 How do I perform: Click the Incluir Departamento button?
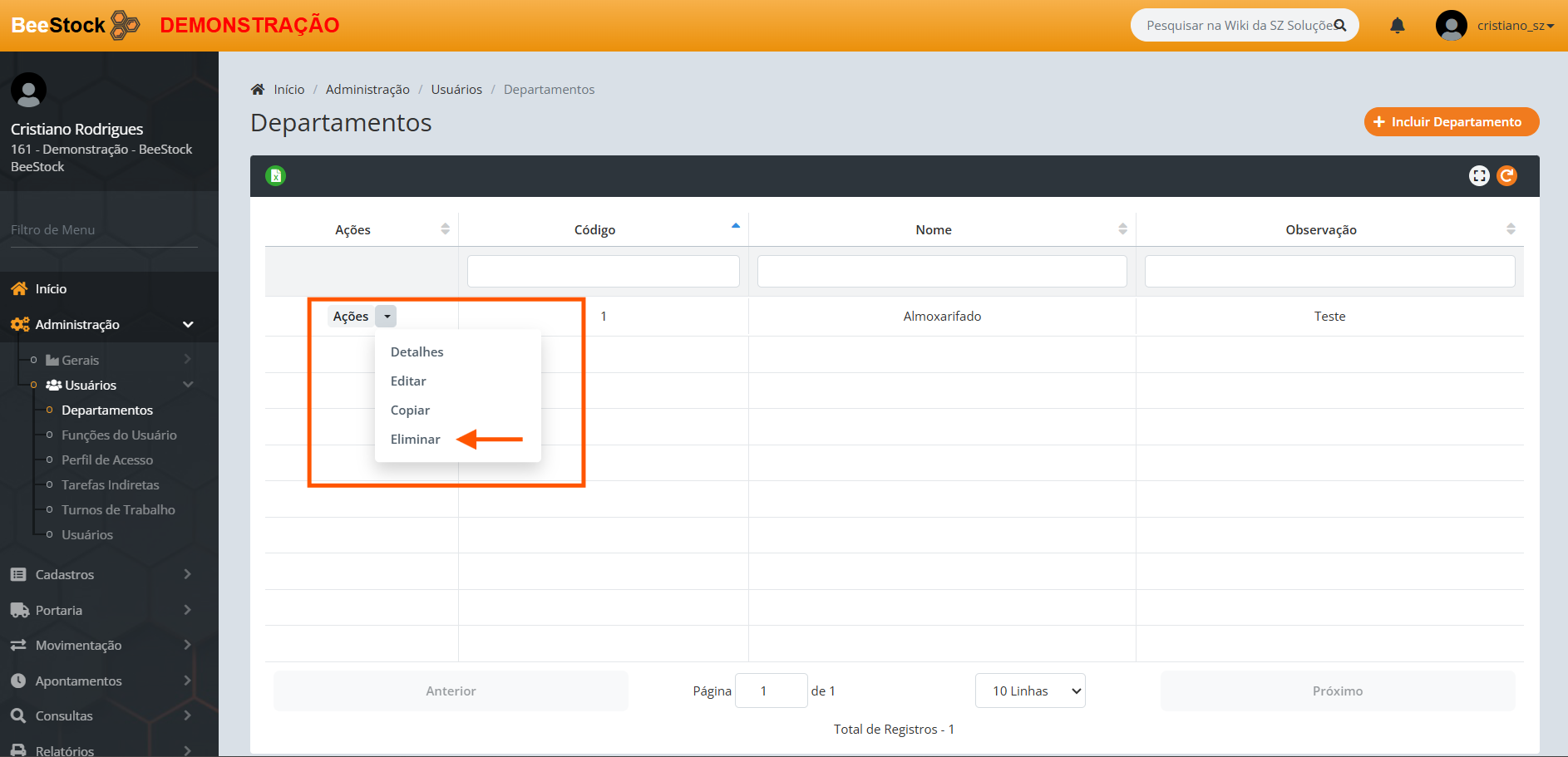(x=1451, y=122)
